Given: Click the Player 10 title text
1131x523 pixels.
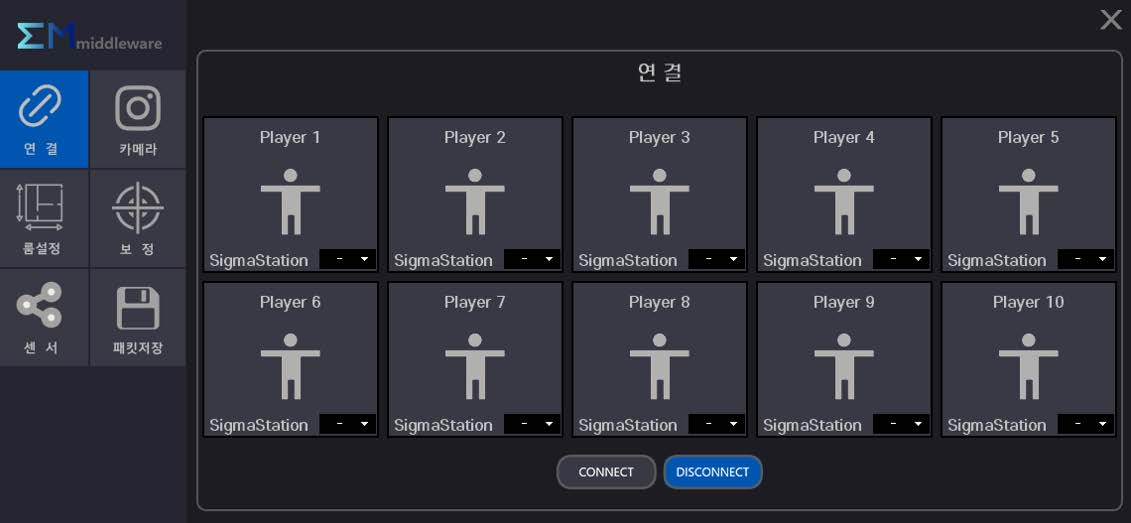Looking at the screenshot, I should [x=1029, y=302].
